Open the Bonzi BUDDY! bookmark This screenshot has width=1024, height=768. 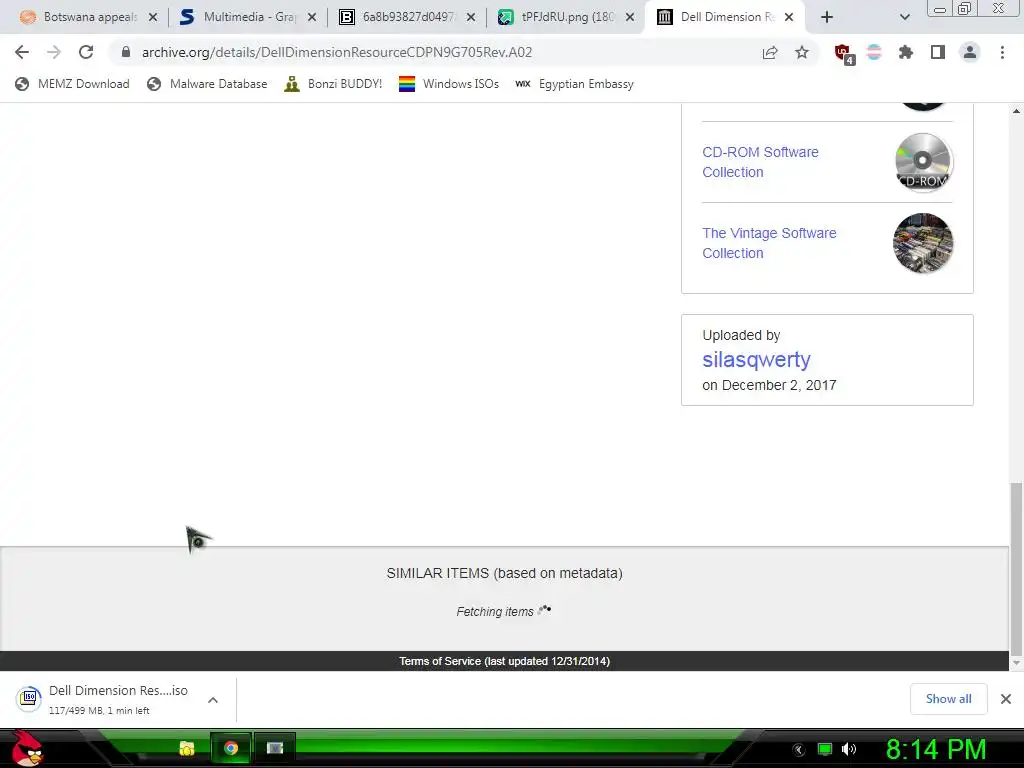point(333,84)
